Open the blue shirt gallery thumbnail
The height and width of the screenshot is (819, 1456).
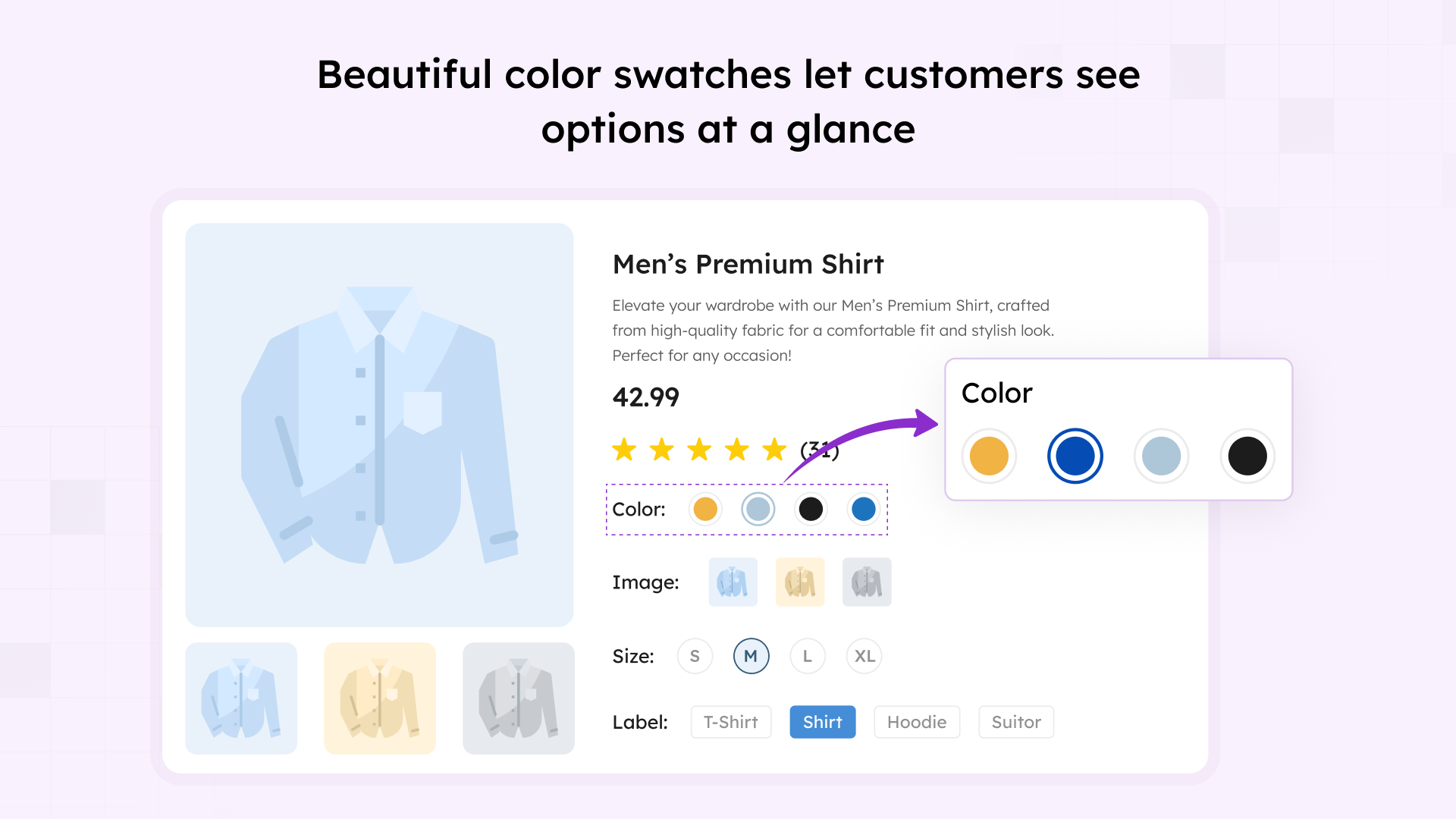pos(241,698)
